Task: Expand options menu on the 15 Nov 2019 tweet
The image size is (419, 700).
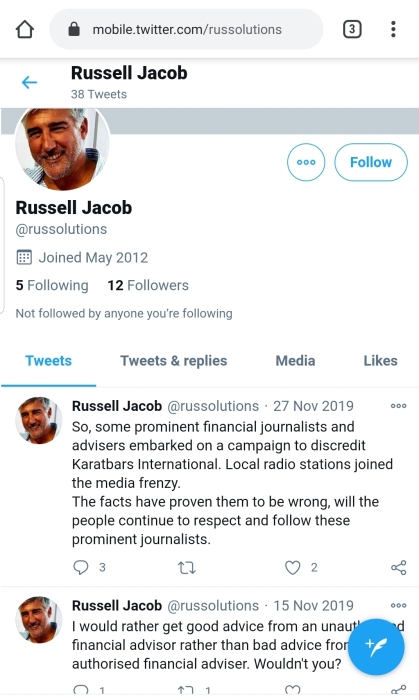Action: pos(398,605)
